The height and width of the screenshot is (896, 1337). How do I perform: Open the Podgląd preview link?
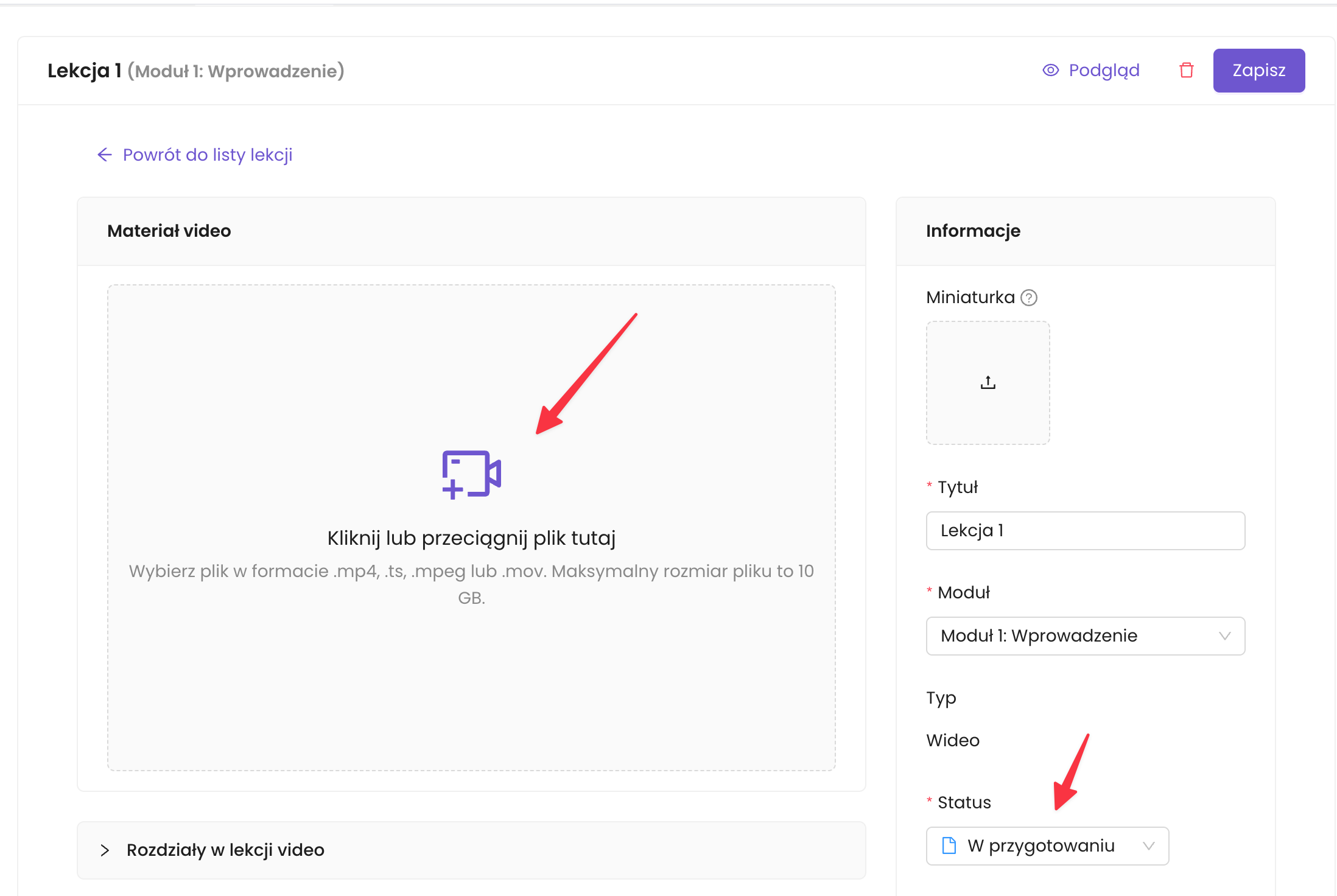point(1104,71)
